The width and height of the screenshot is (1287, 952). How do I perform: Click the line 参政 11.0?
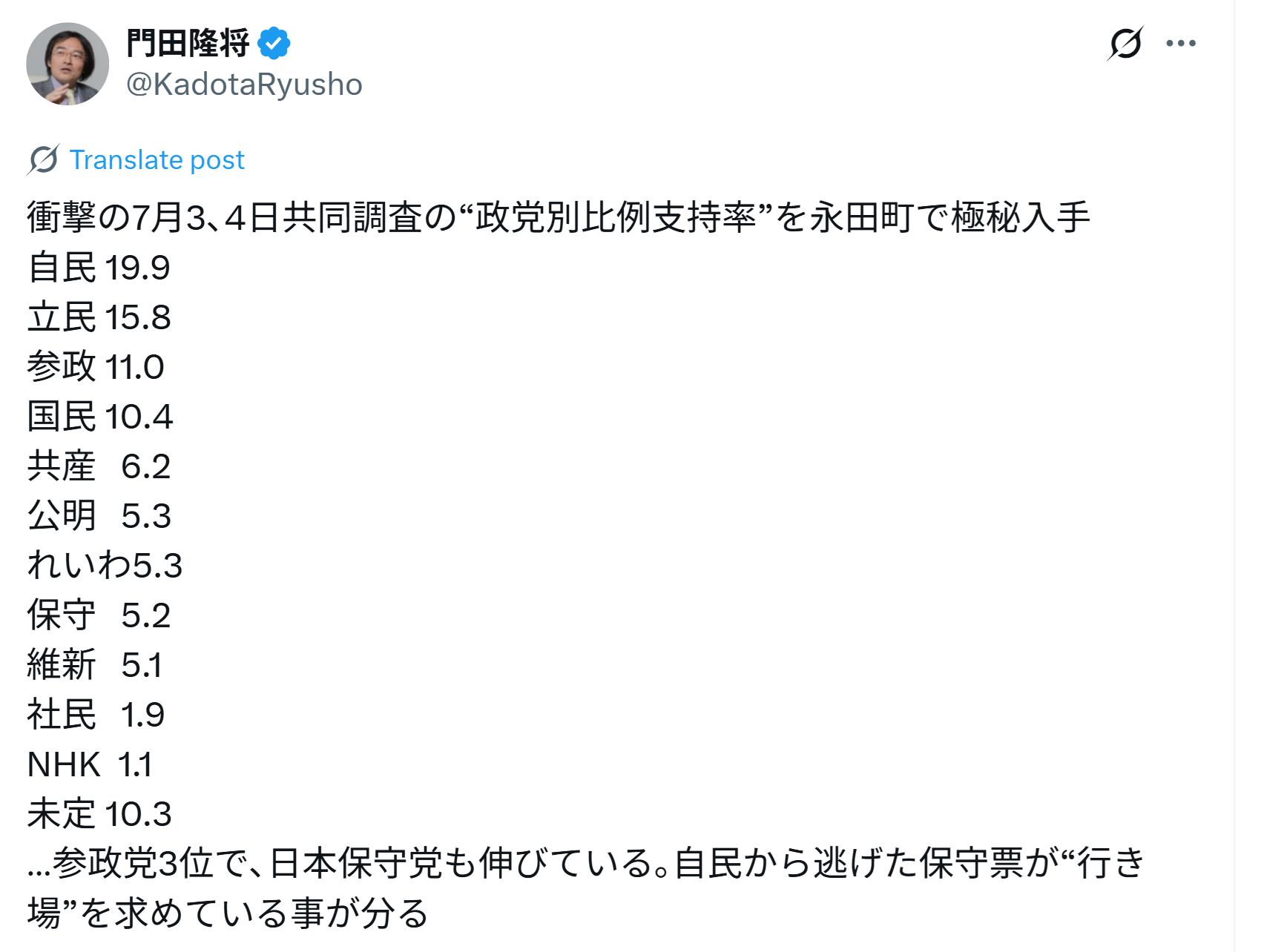click(x=96, y=366)
